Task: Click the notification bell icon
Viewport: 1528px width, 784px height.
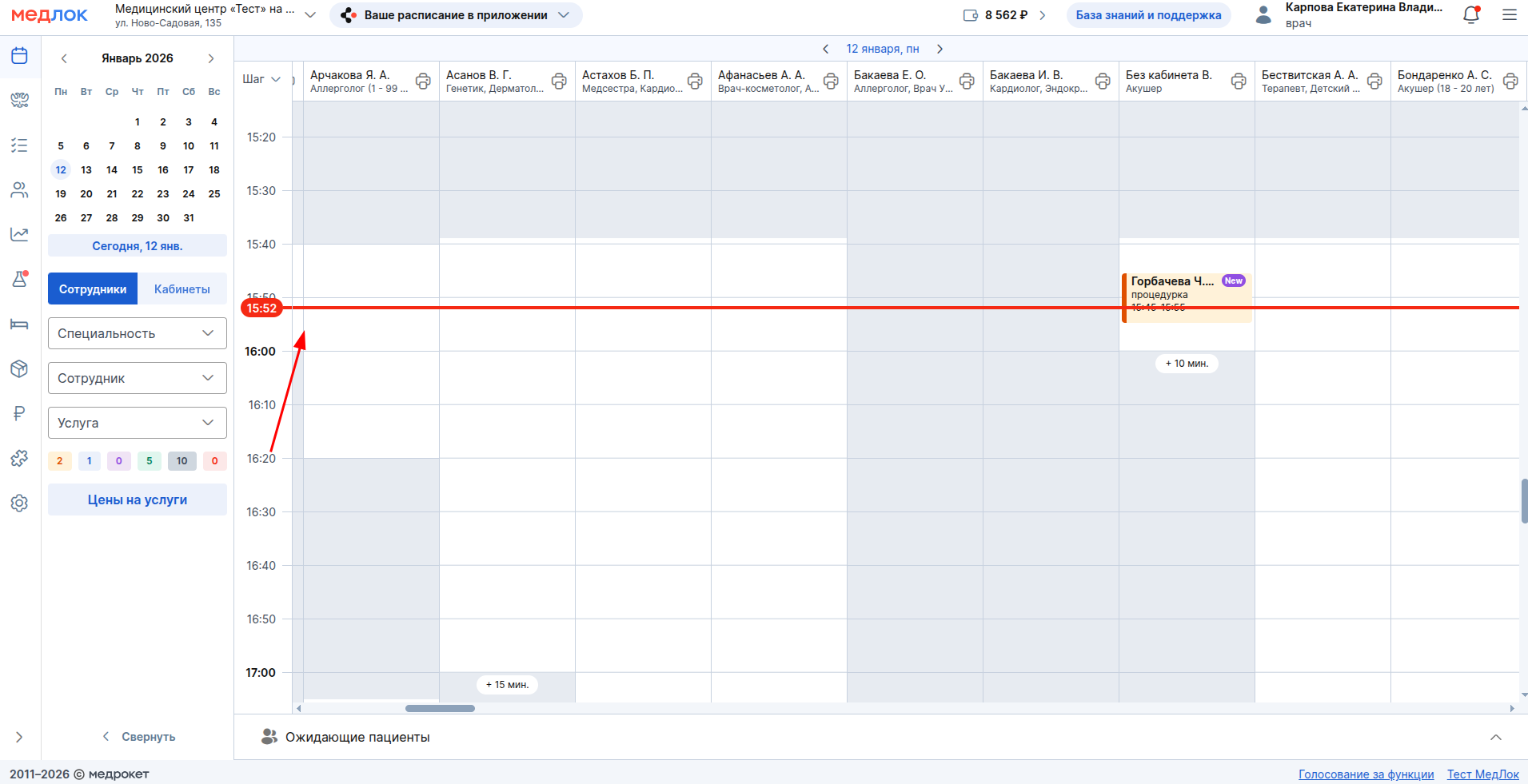Action: tap(1470, 15)
